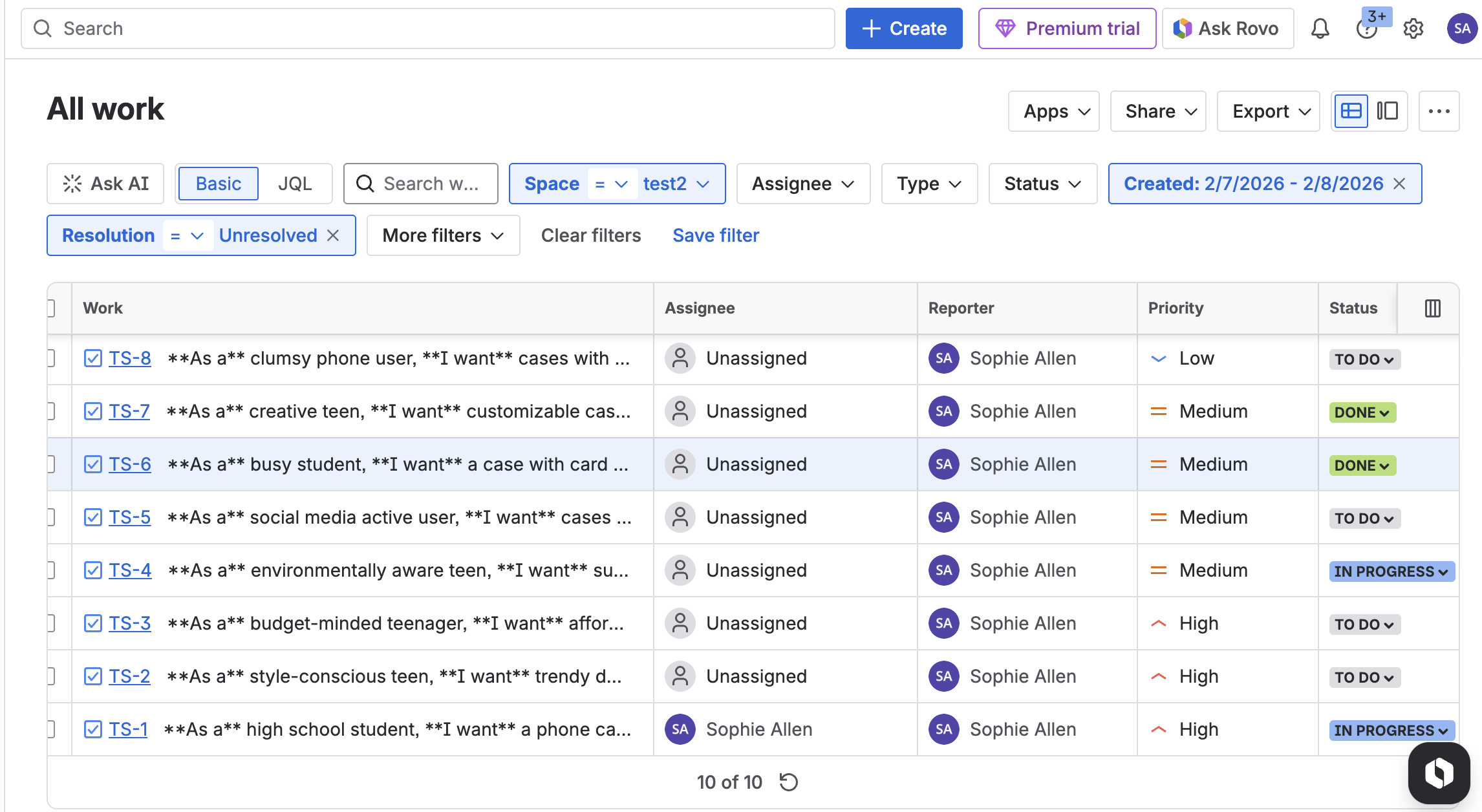Click the Search work field
Viewport: 1482px width, 812px height.
(x=421, y=184)
